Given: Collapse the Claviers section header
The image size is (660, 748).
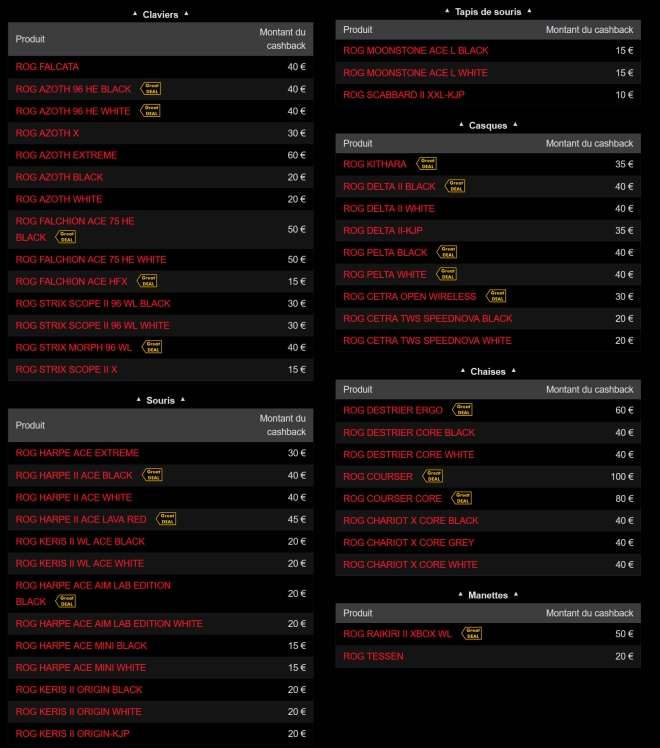Looking at the screenshot, I should coord(160,15).
